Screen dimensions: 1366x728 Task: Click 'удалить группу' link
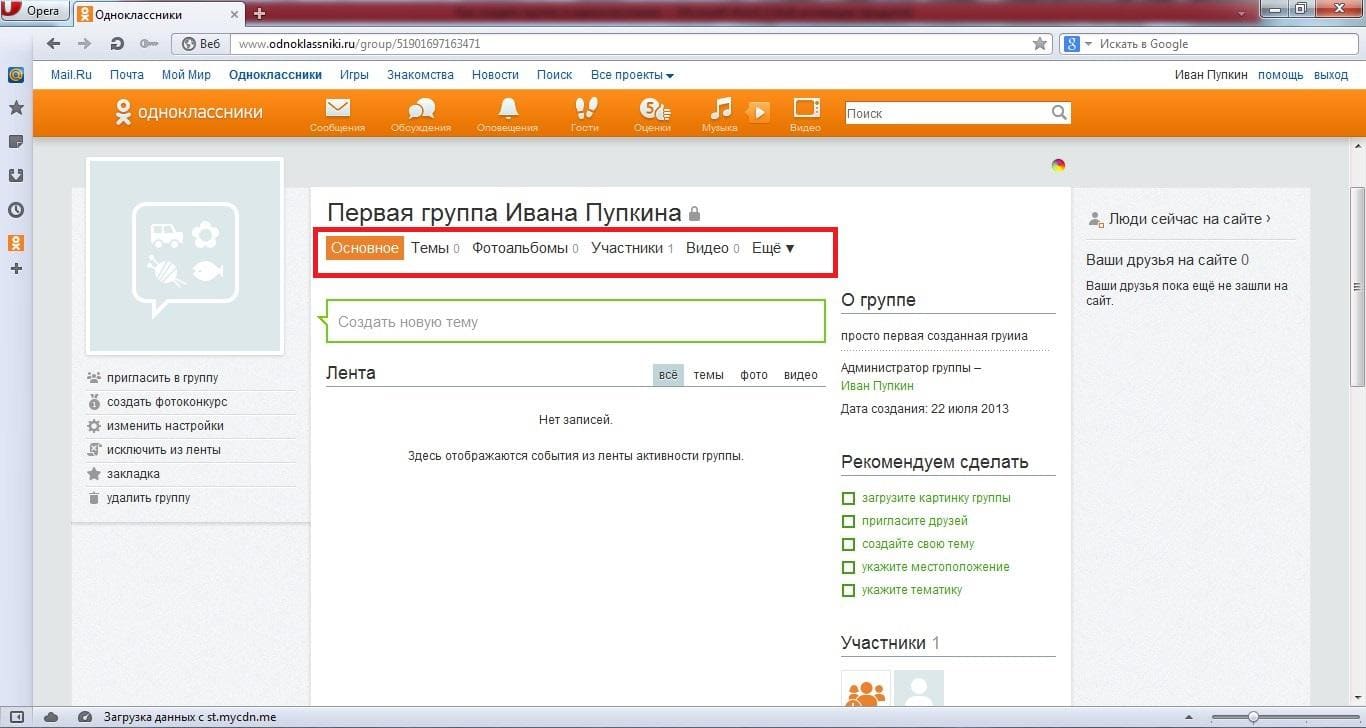(148, 498)
